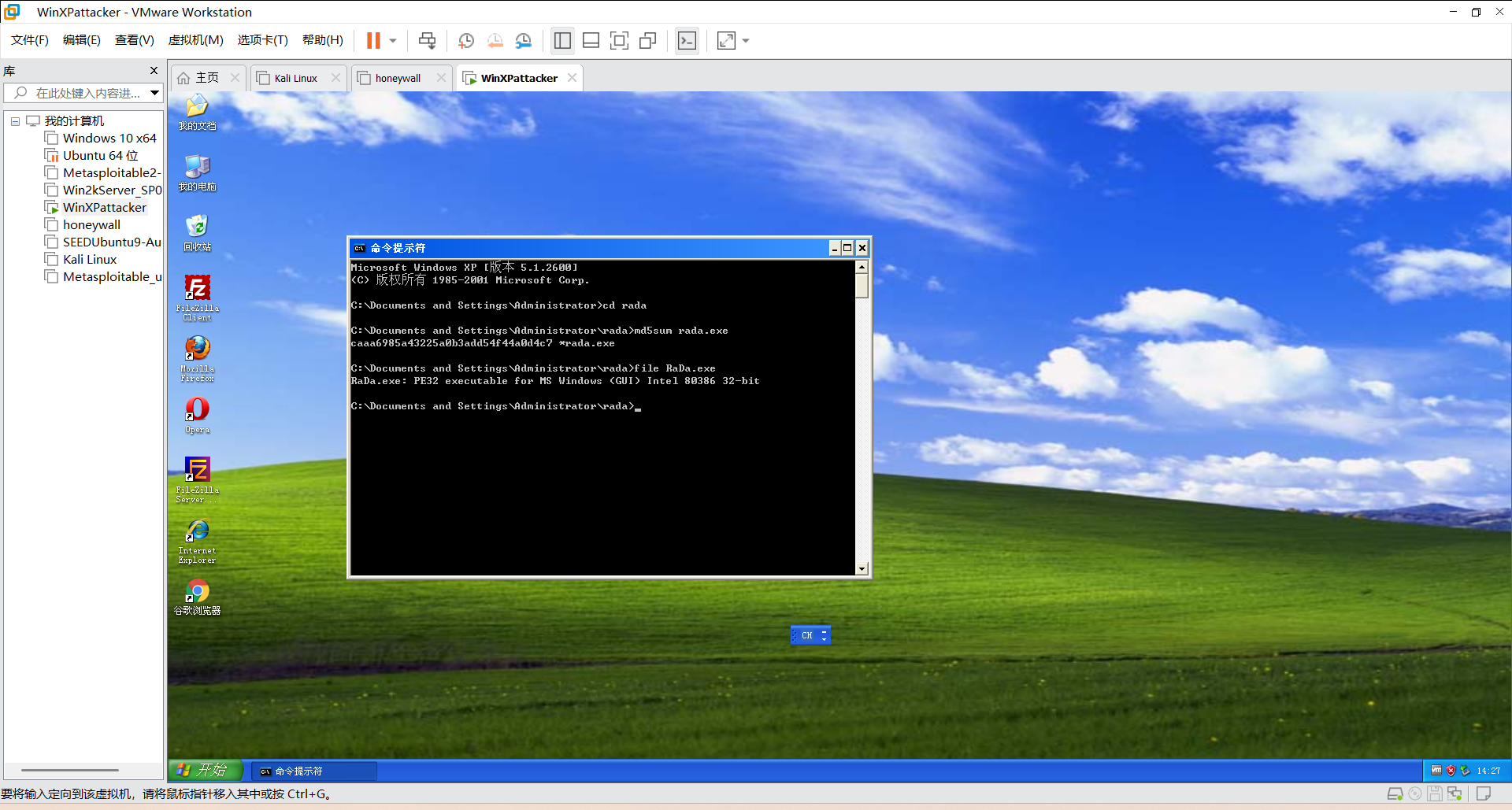1512x810 pixels.
Task: Send Ctrl+Alt+Del to the virtual machine
Action: pyautogui.click(x=427, y=40)
